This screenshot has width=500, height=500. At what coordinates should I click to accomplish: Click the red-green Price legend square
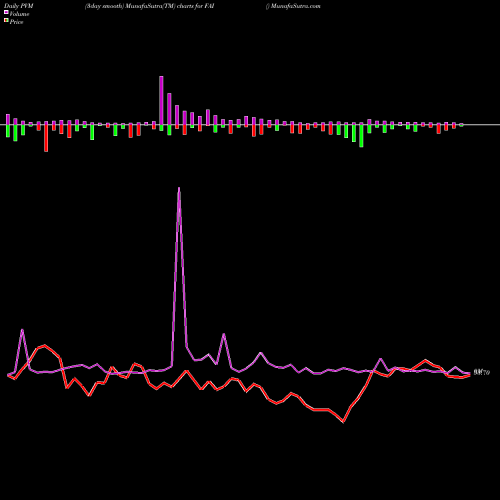click(x=6, y=21)
